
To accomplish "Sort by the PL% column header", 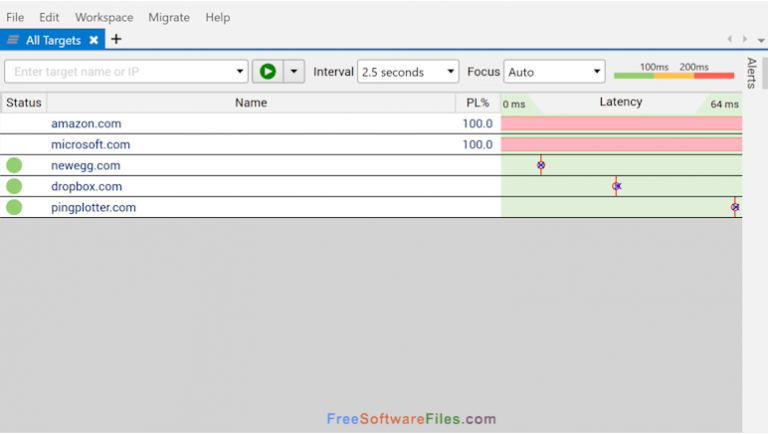I will [478, 103].
